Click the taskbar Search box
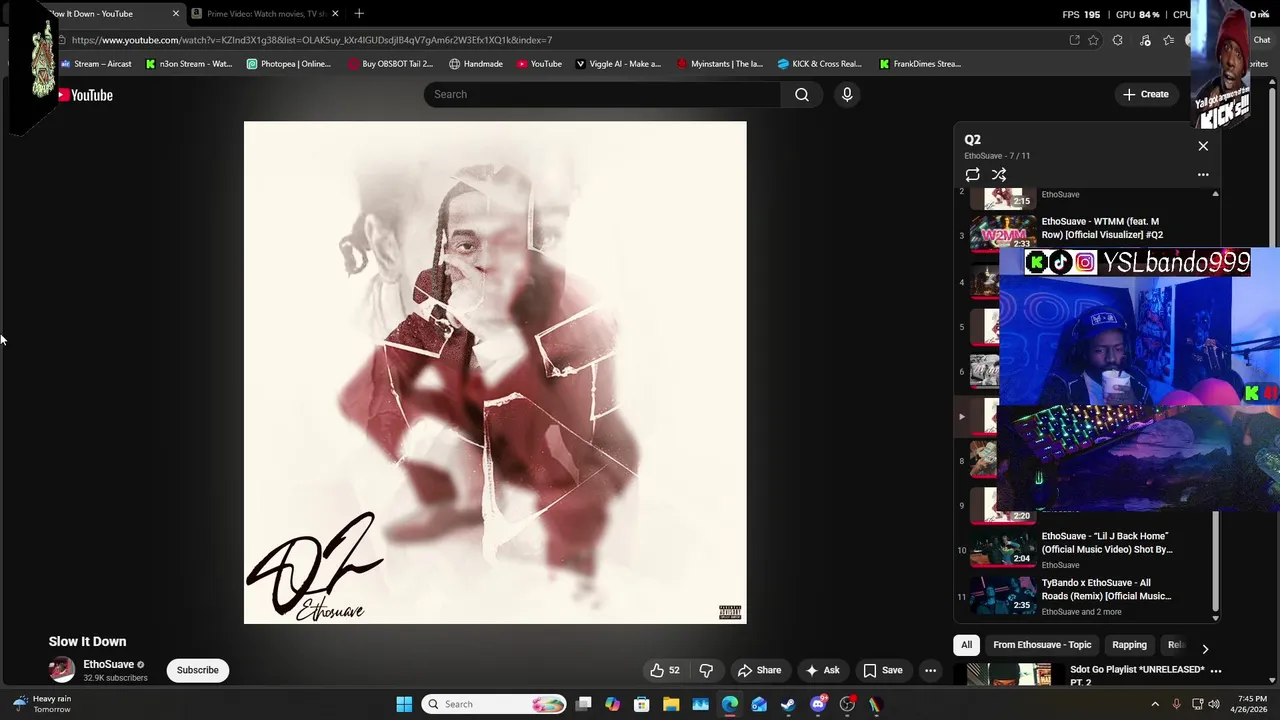Screen dimensions: 1280x720 [493, 704]
